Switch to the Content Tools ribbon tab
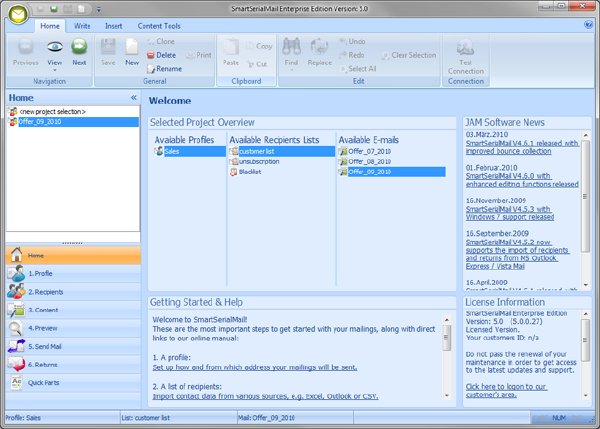 159,26
